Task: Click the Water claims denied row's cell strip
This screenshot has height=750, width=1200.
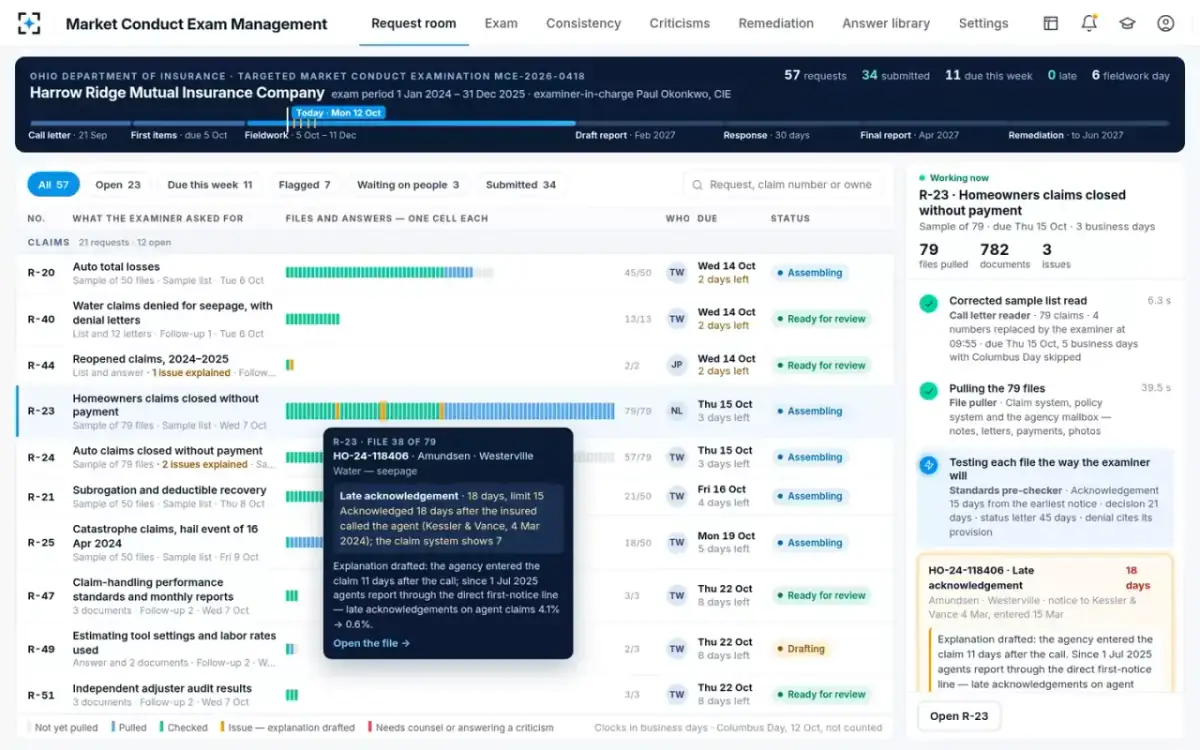Action: coord(312,319)
